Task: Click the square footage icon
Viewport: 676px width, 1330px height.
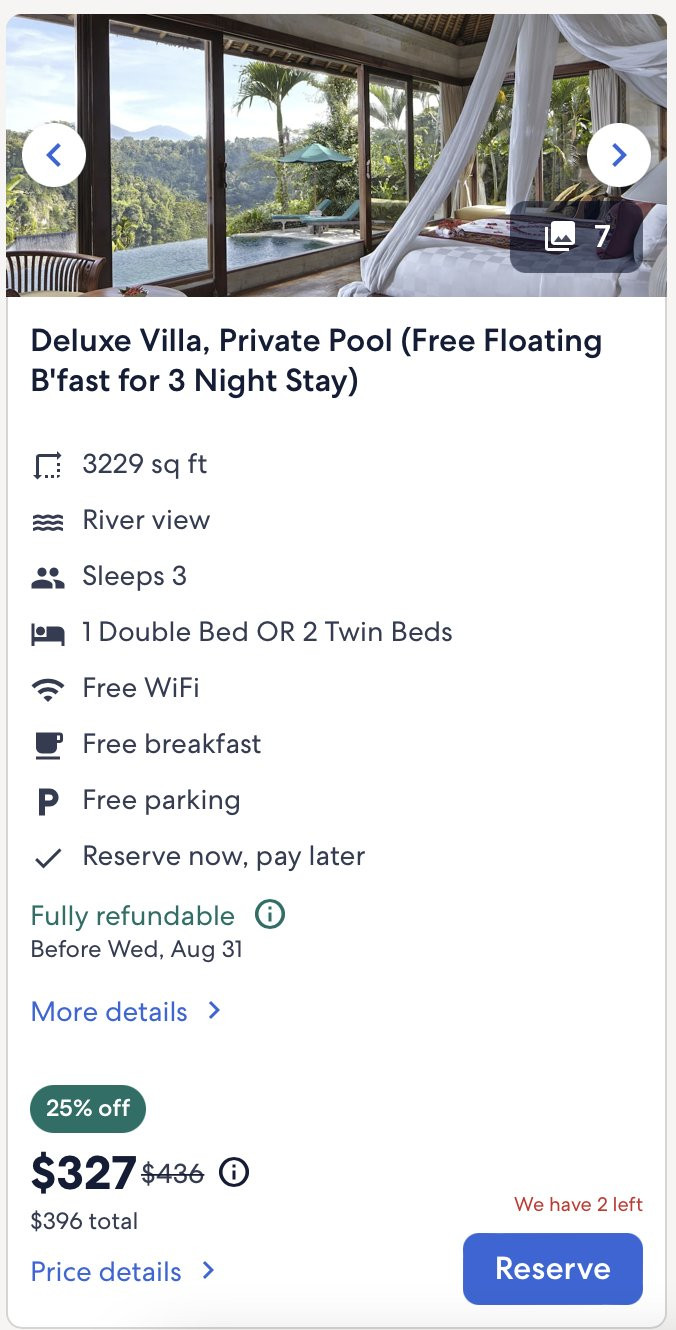Action: pos(48,465)
